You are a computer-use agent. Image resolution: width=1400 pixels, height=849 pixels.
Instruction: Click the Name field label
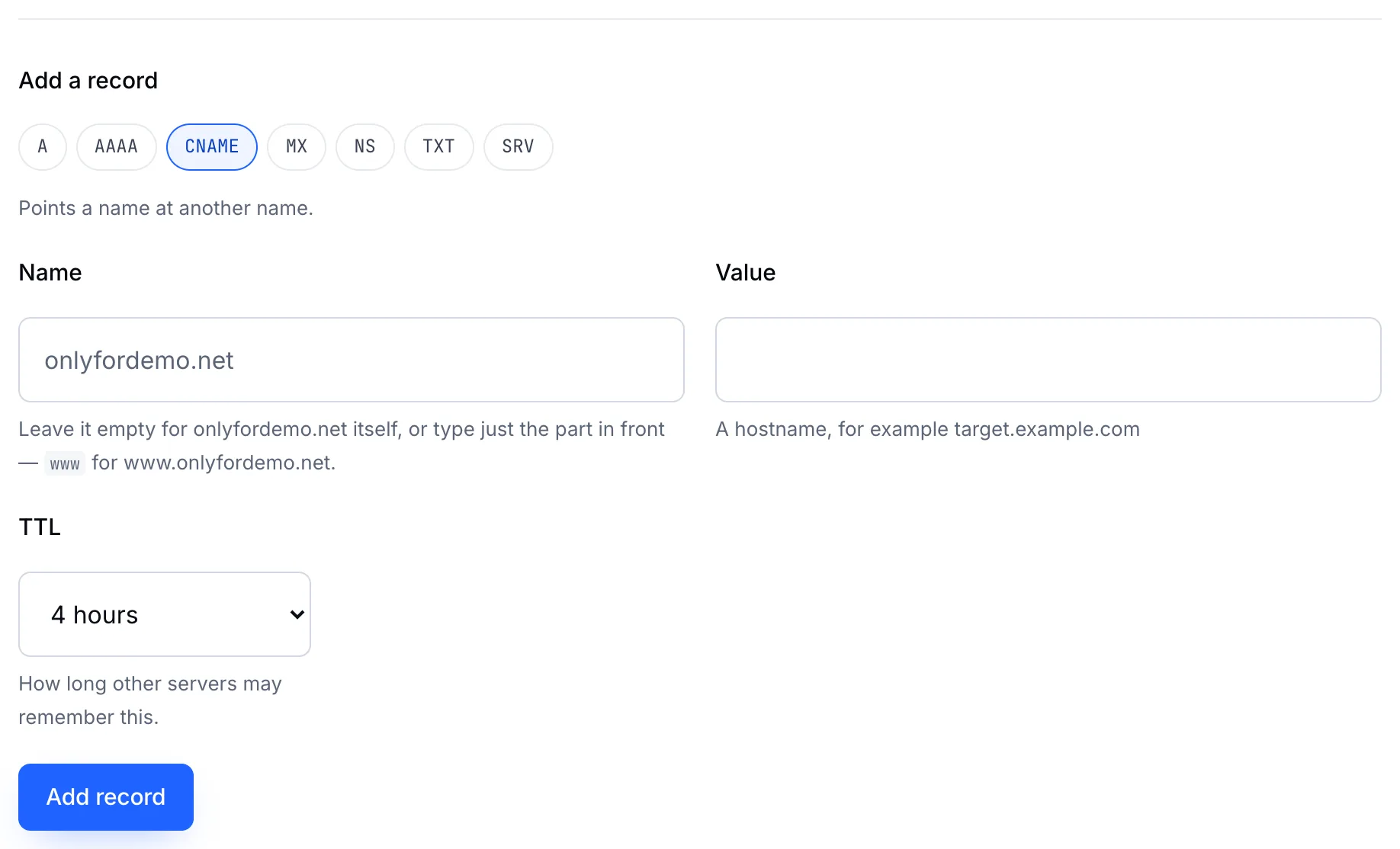point(50,273)
